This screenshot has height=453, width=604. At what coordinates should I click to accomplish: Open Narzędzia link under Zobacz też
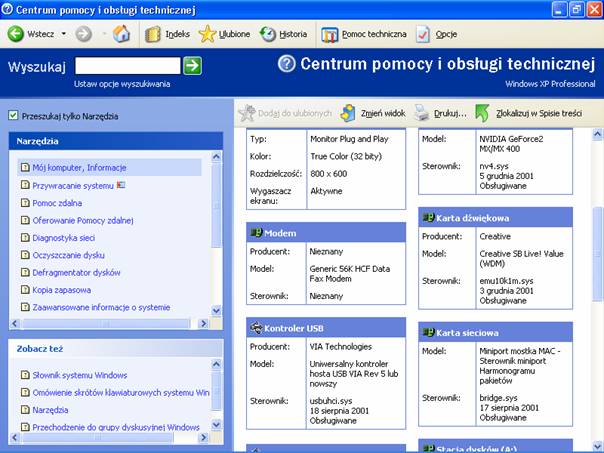[50, 410]
